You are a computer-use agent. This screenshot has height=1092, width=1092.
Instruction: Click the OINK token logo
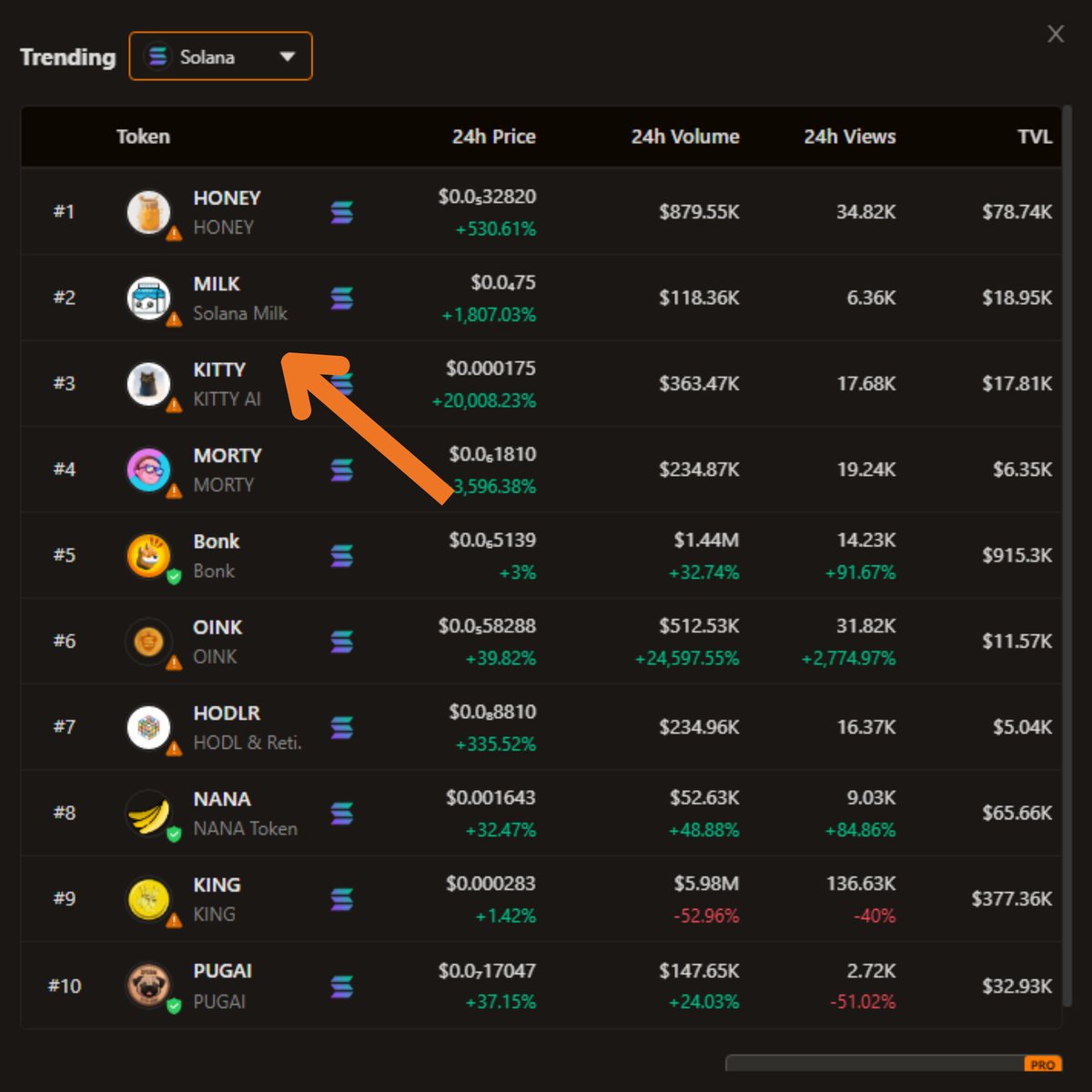pos(148,641)
